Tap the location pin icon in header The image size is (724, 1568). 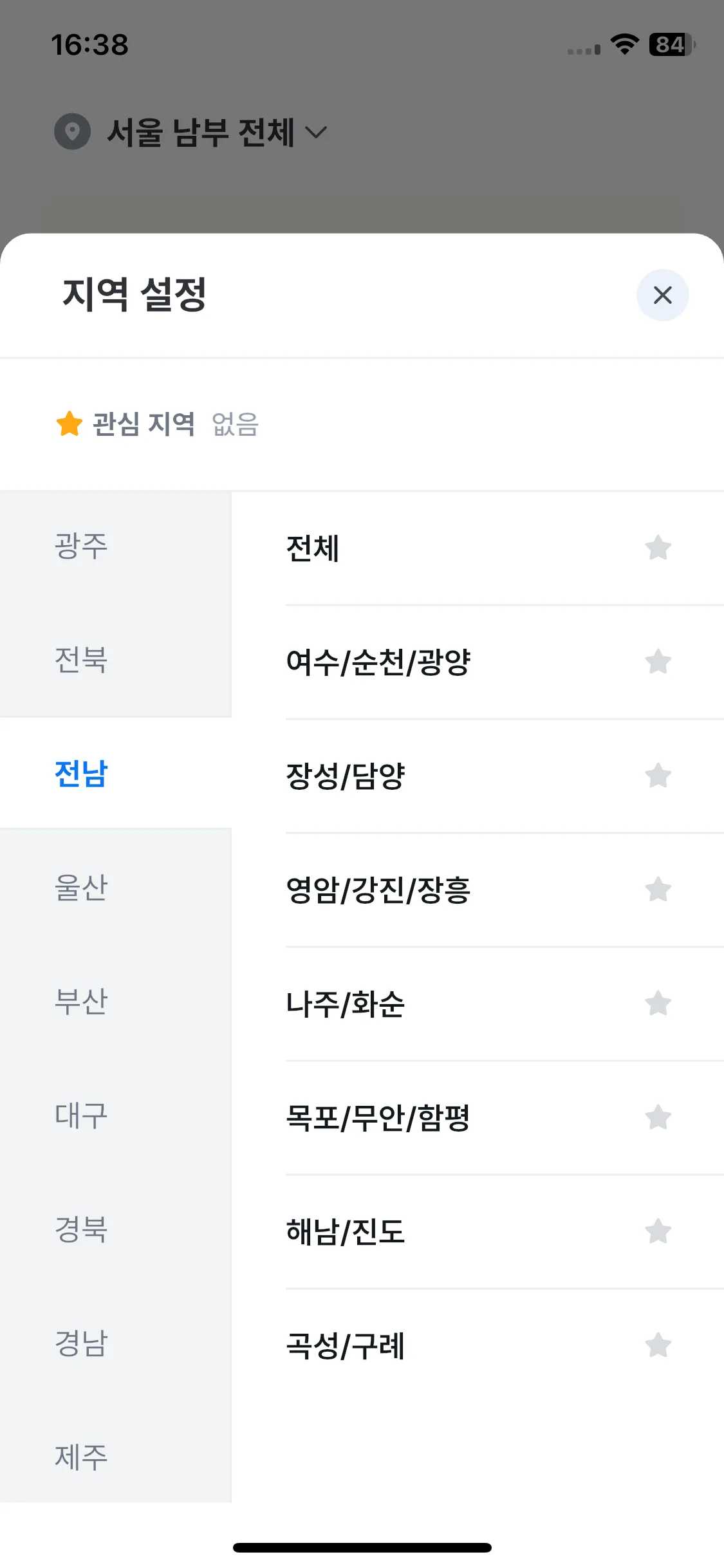73,132
